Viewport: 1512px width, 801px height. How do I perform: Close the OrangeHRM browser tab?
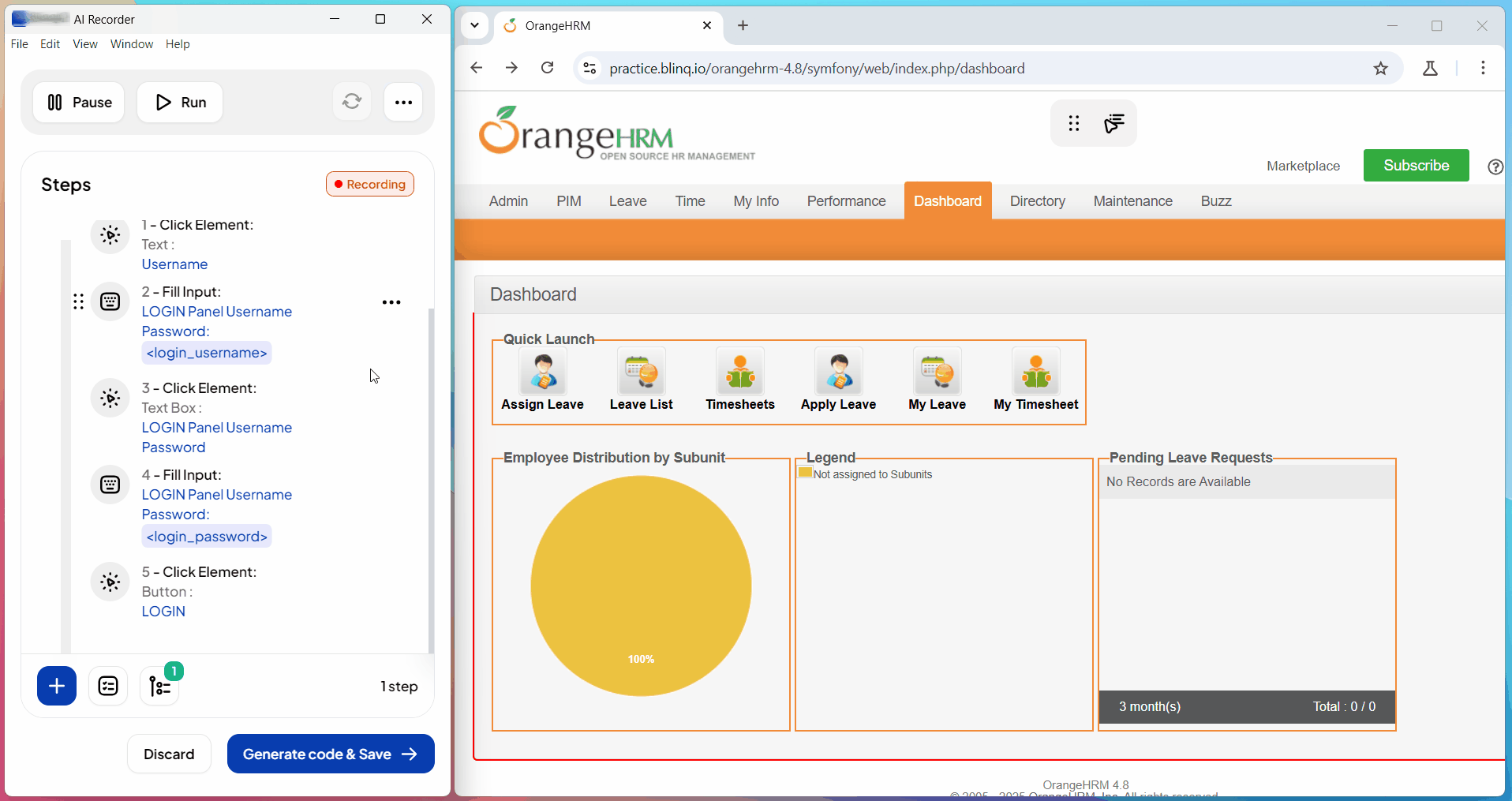pyautogui.click(x=707, y=25)
